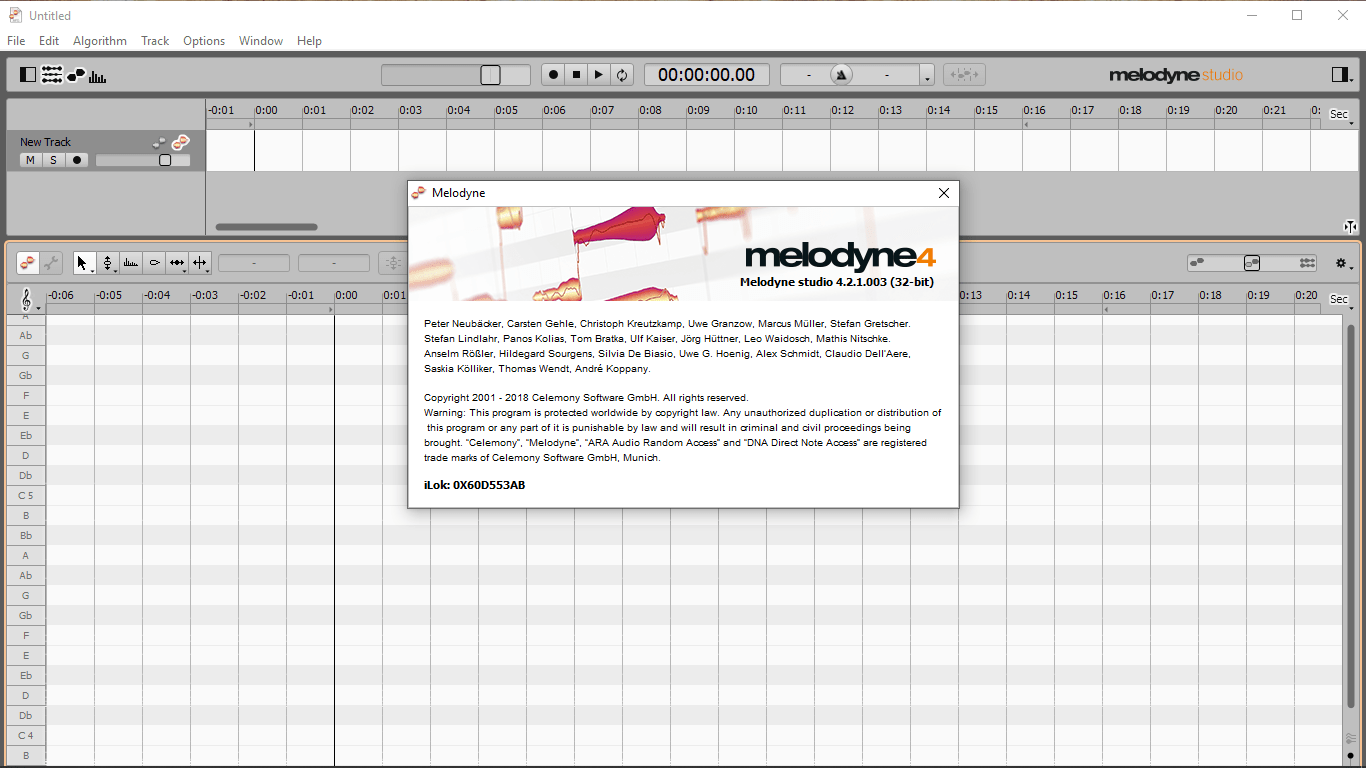The image size is (1366, 768).
Task: Click the metronome icon in the tempo field
Action: [842, 75]
